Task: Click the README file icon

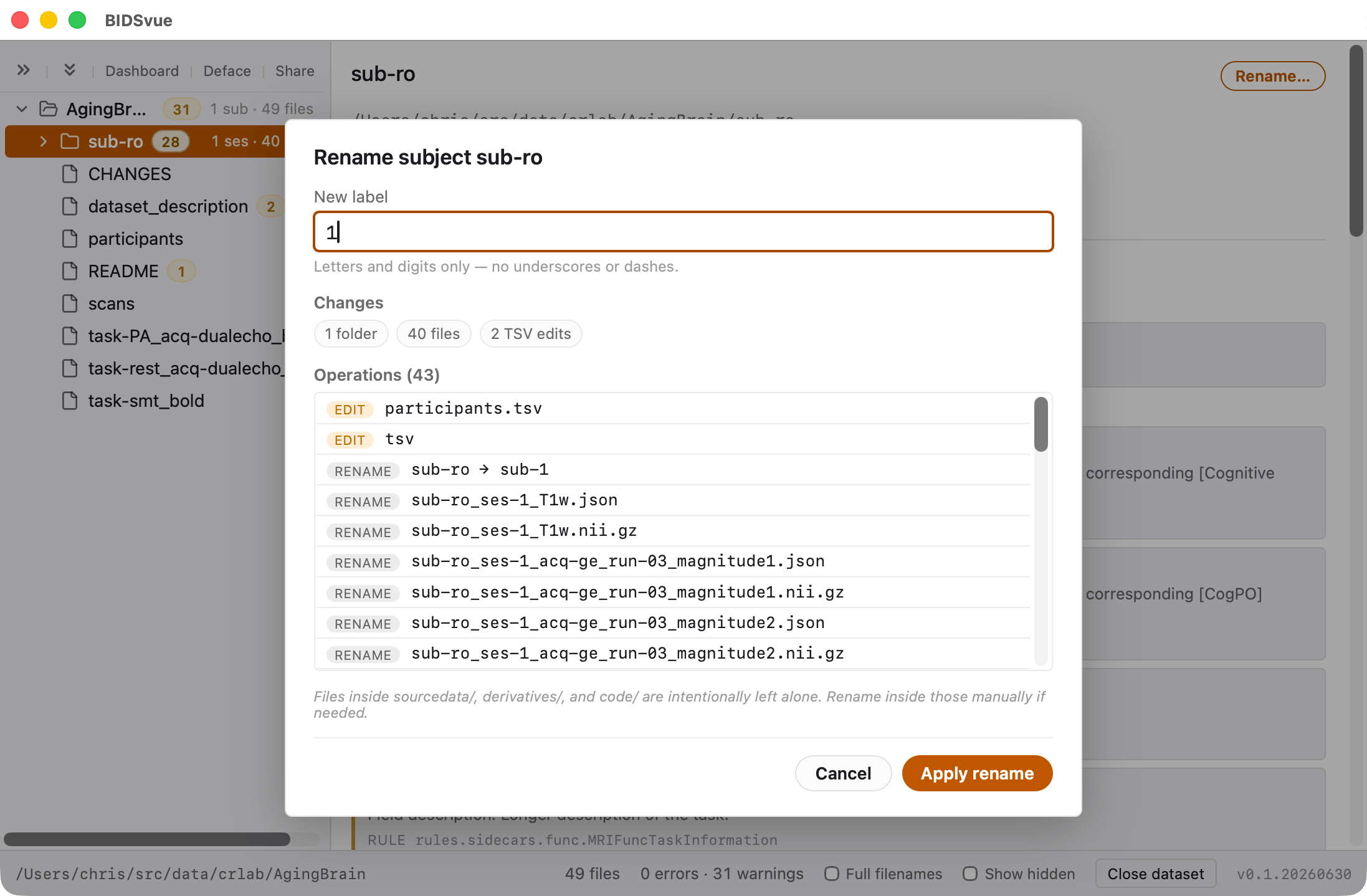Action: click(70, 271)
